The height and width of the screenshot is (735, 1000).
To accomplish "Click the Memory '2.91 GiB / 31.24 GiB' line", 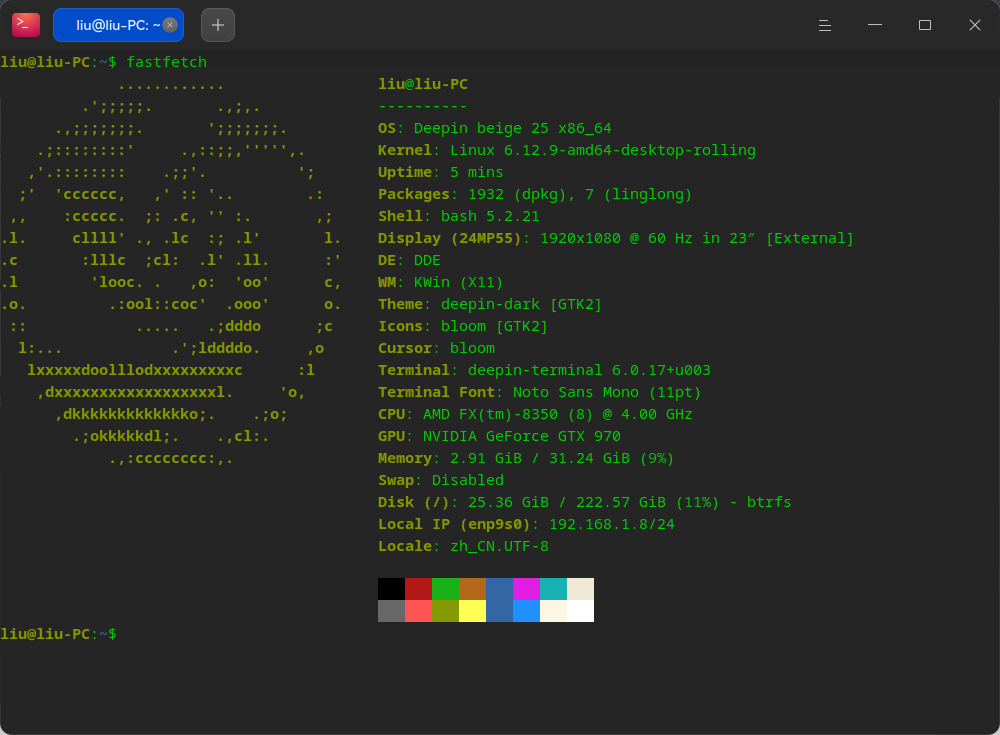I will click(x=526, y=458).
